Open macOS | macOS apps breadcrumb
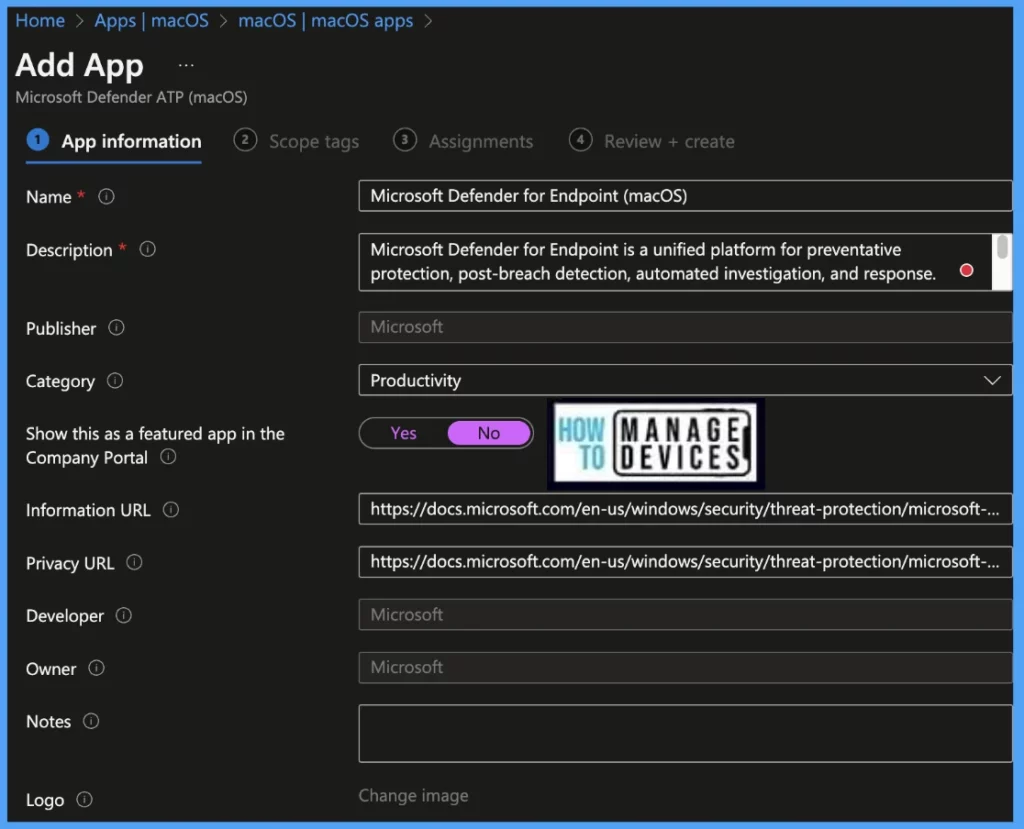This screenshot has width=1024, height=829. pos(325,21)
